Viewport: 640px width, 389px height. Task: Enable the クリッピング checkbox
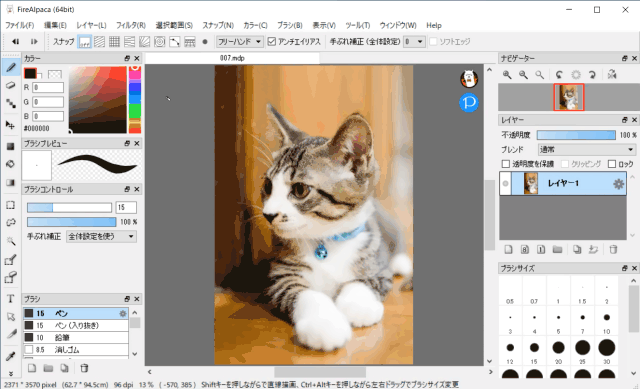click(x=565, y=164)
